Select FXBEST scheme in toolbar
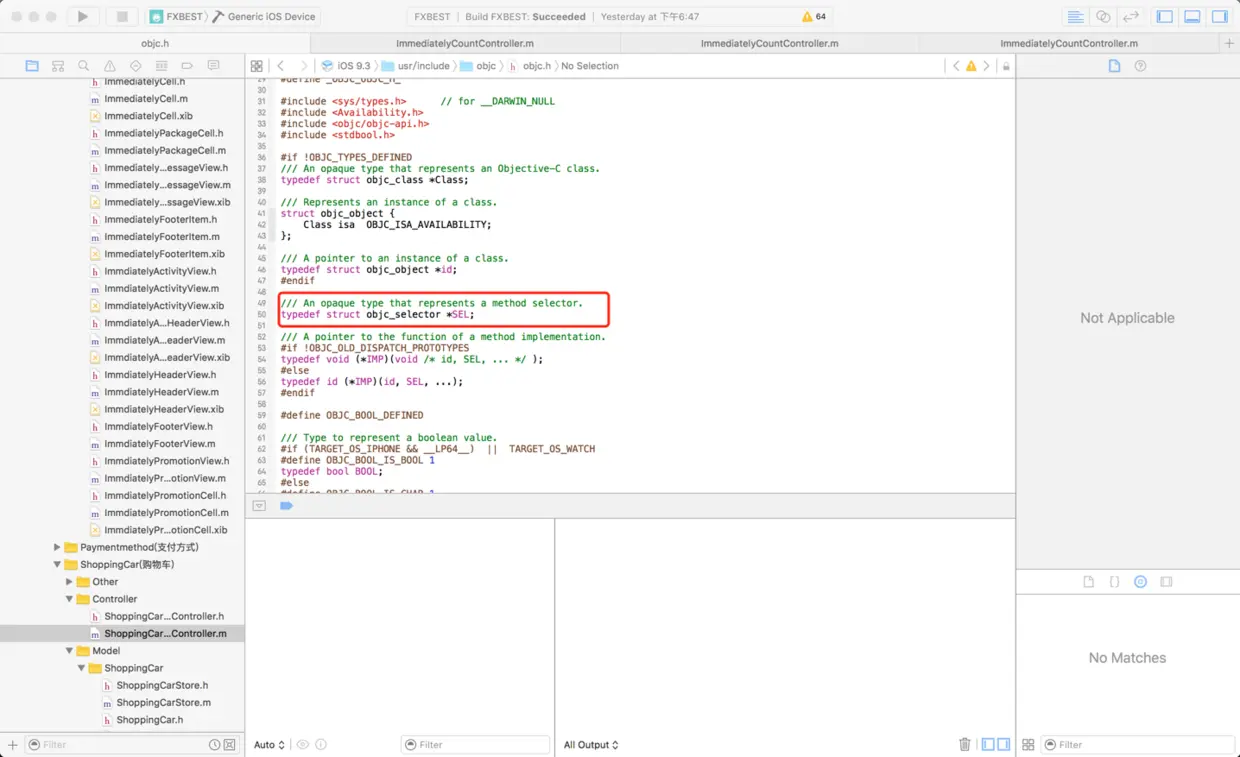This screenshot has width=1240, height=757. tap(176, 17)
